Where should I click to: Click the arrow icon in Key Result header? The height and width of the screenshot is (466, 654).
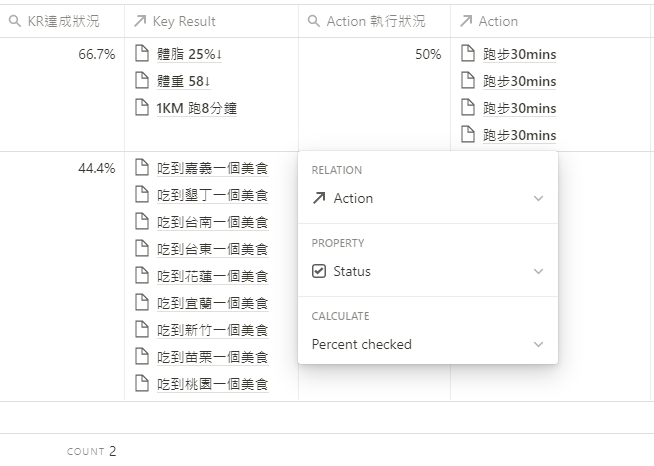140,21
